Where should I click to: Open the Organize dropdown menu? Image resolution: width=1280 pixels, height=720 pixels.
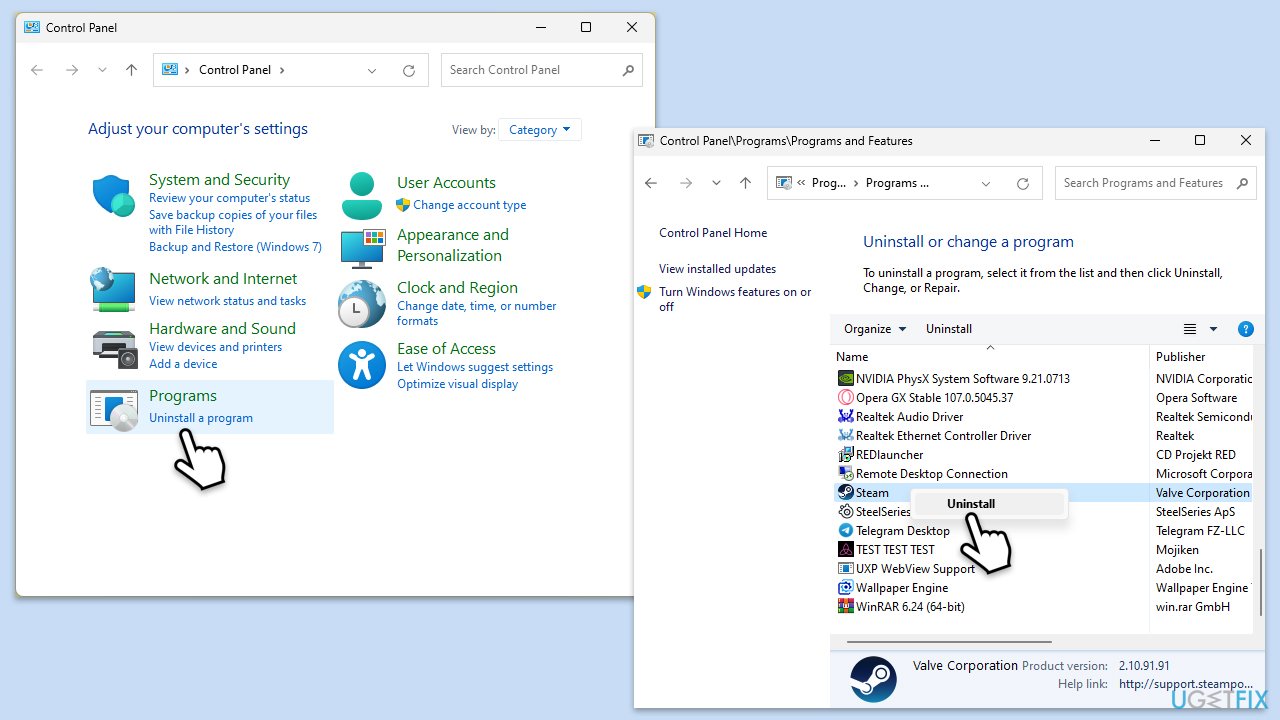click(x=875, y=329)
